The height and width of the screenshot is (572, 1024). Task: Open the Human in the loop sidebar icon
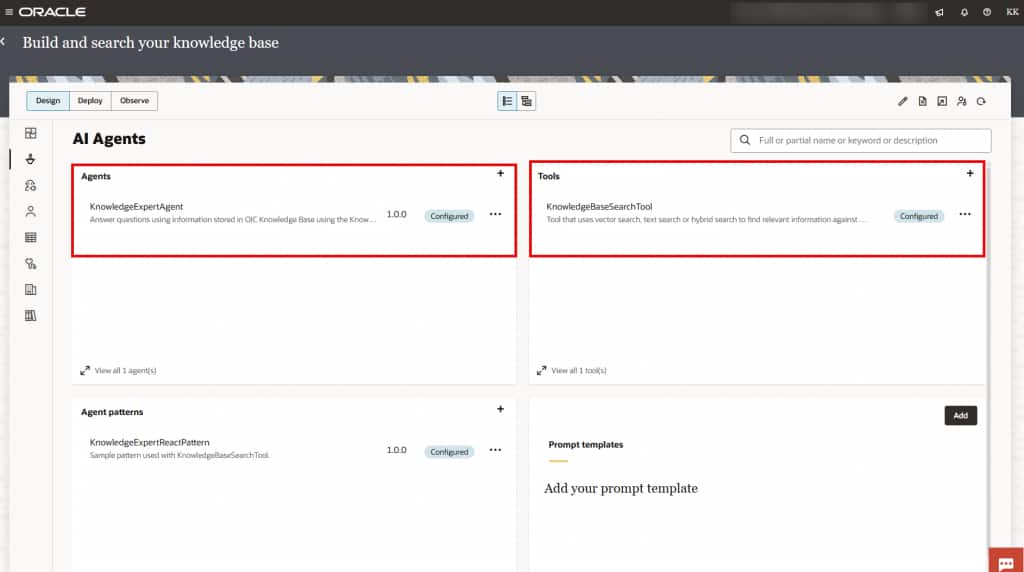click(31, 212)
